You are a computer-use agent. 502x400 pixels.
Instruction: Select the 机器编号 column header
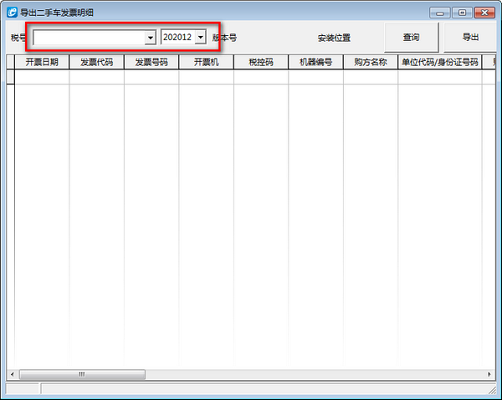316,62
